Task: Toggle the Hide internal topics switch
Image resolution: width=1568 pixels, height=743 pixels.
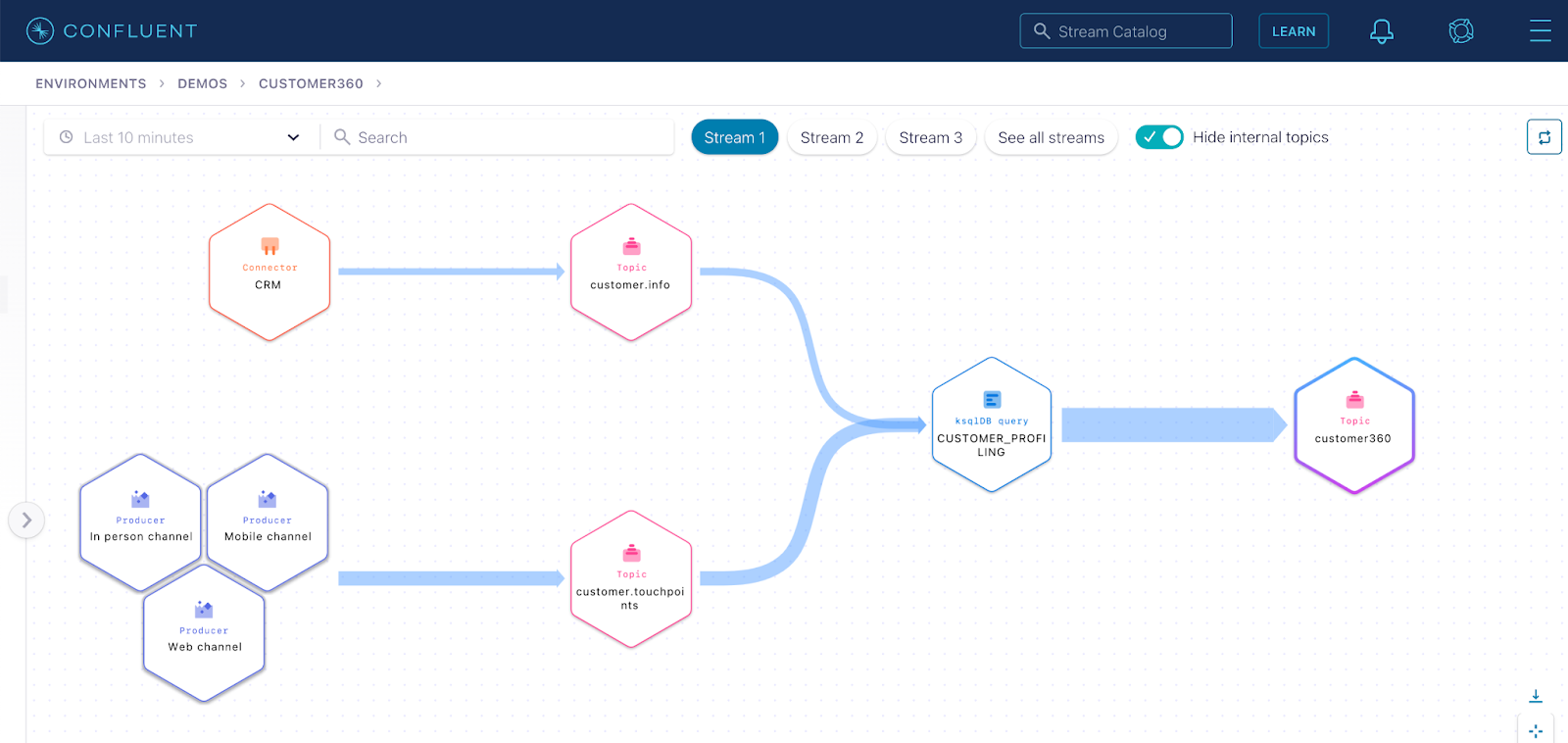Action: coord(1159,137)
